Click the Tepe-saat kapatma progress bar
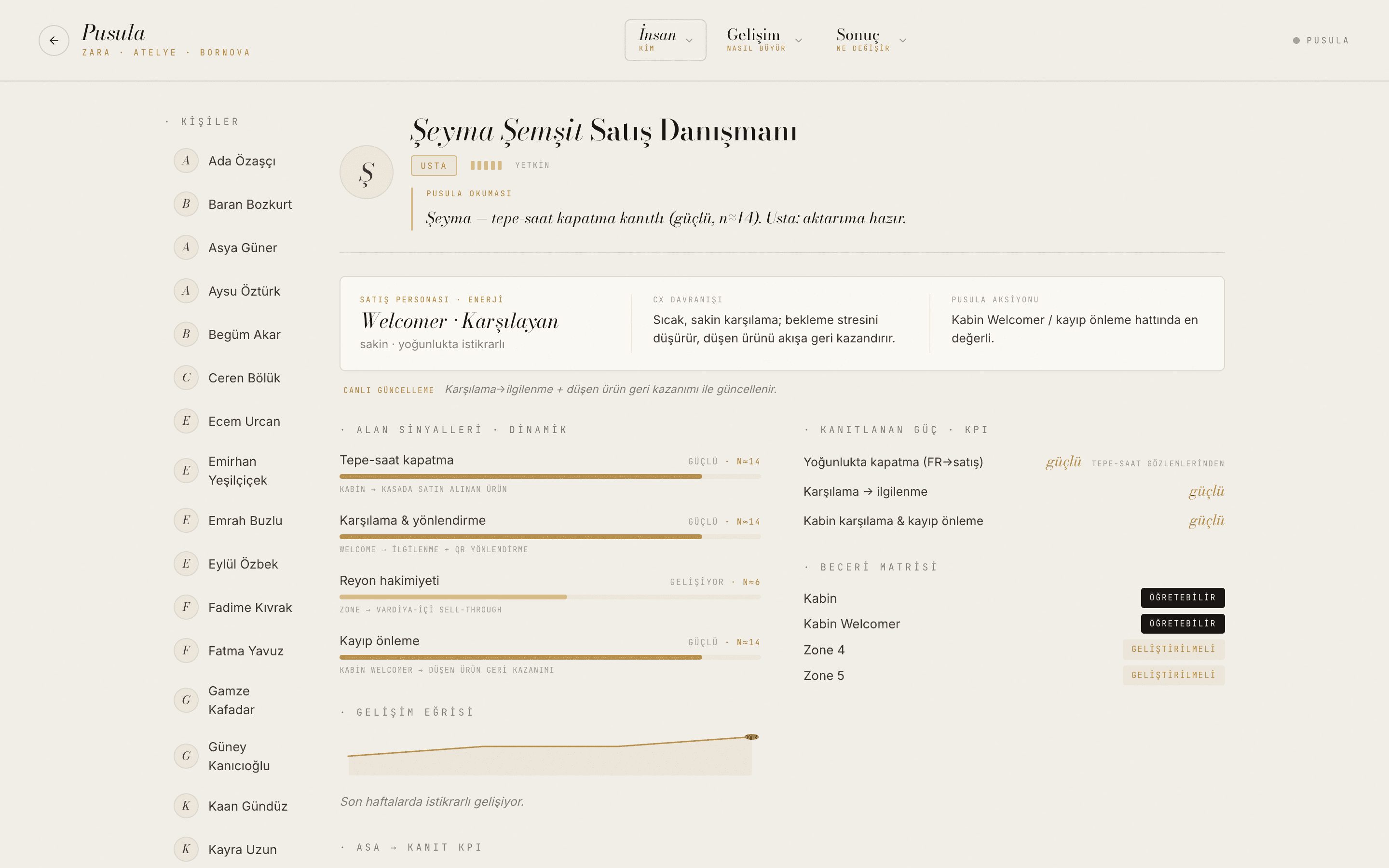Viewport: 1389px width, 868px height. (550, 476)
